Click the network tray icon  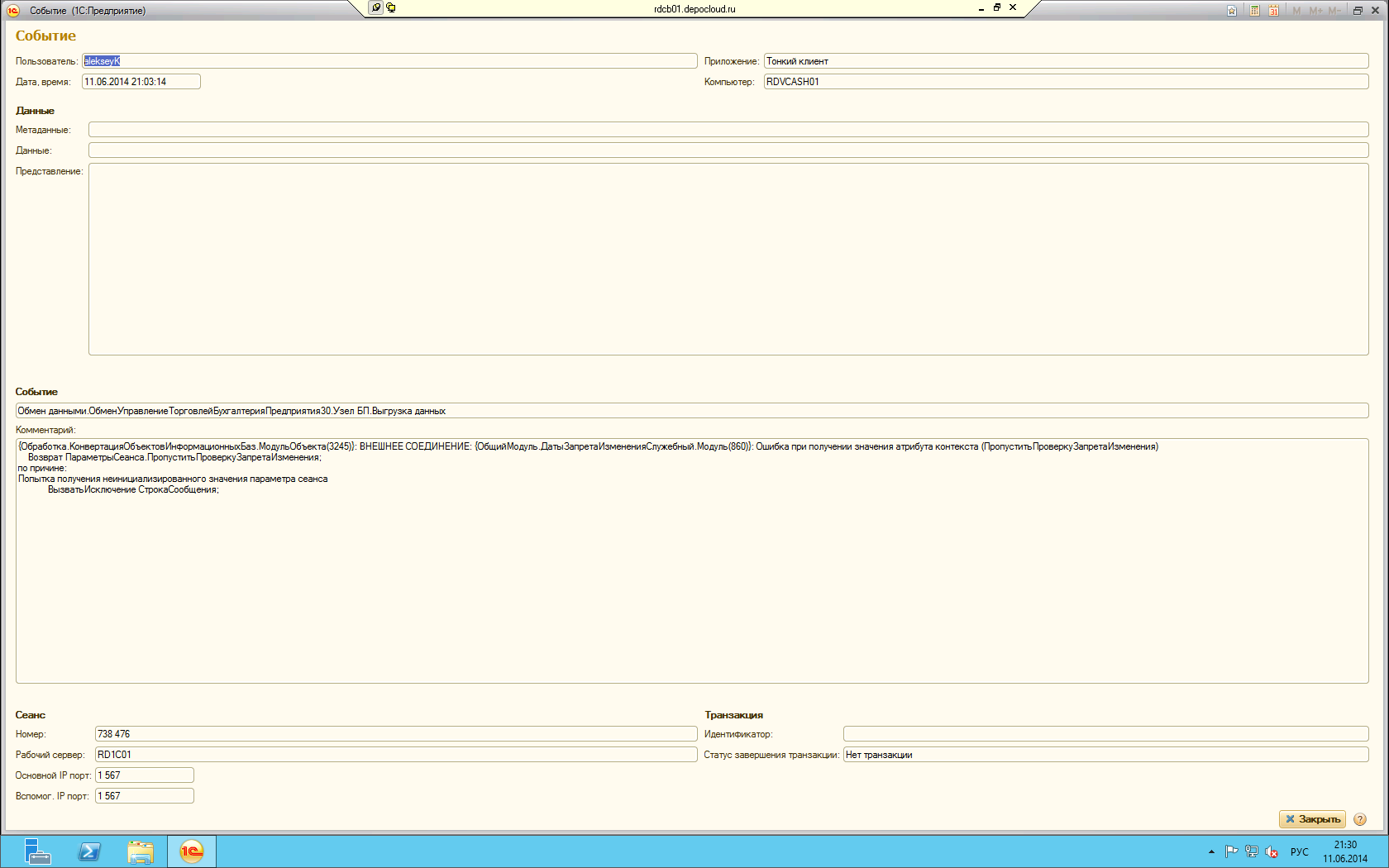1251,852
